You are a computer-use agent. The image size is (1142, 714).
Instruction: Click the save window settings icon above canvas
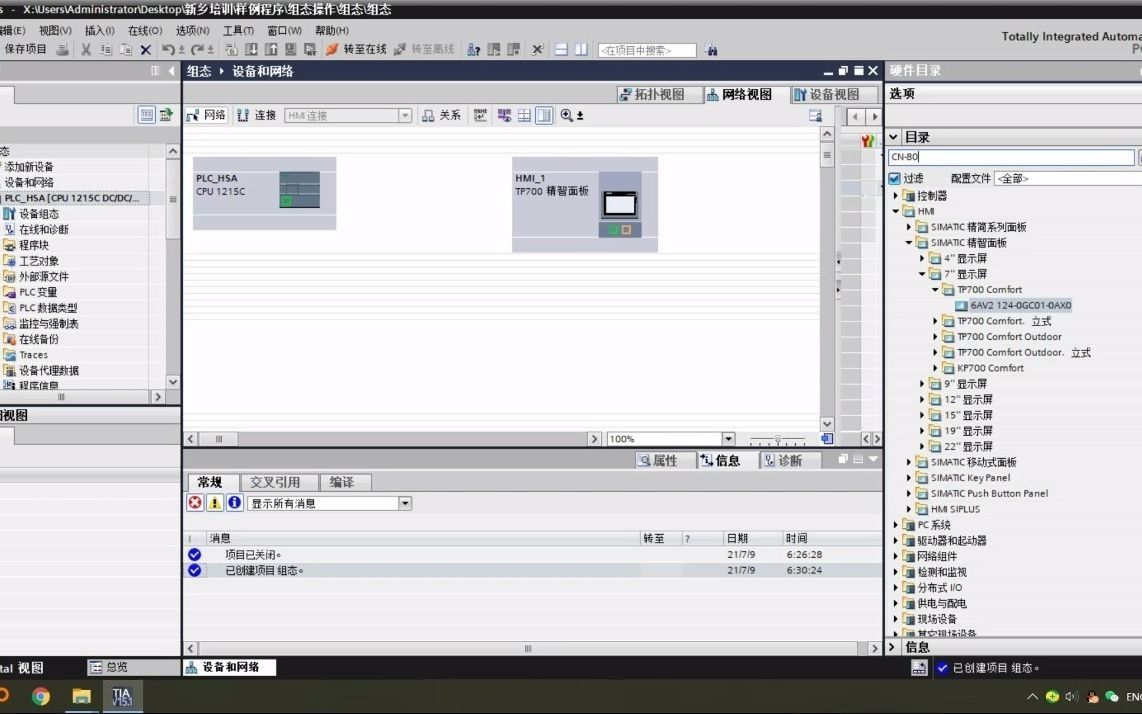pyautogui.click(x=815, y=115)
